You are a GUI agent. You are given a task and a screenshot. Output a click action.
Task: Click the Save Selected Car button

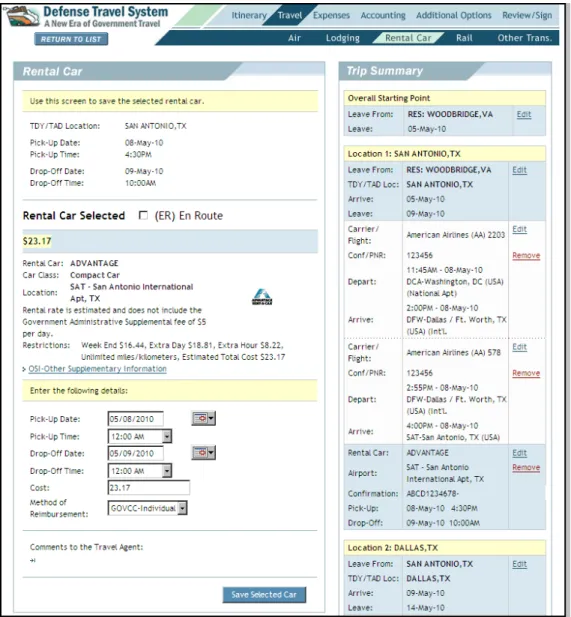coord(264,595)
